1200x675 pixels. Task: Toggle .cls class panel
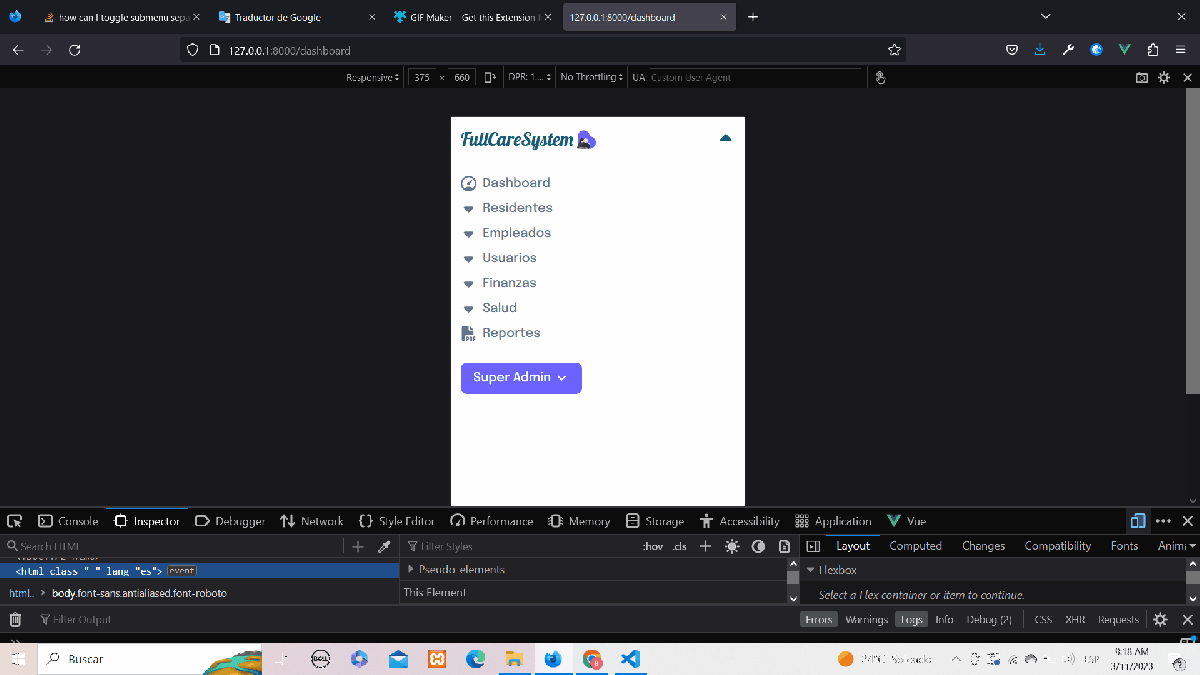(x=680, y=547)
